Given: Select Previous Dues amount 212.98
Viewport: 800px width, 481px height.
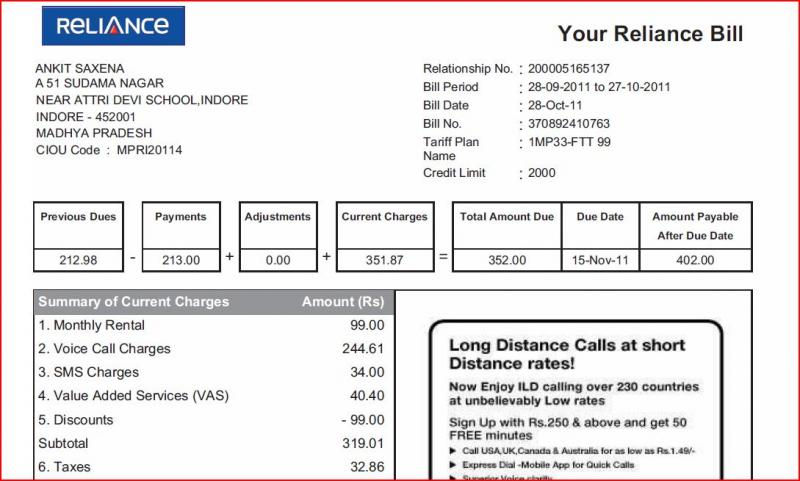Looking at the screenshot, I should click(78, 260).
